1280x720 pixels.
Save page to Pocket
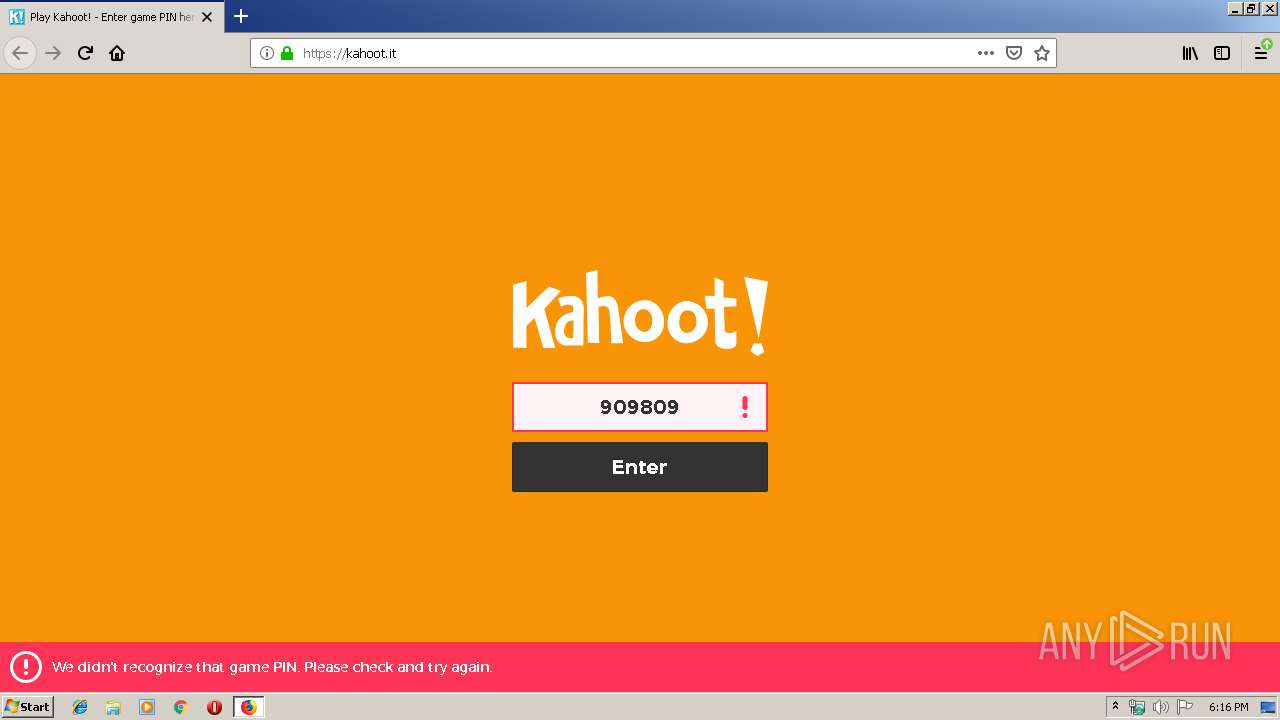click(x=1014, y=53)
